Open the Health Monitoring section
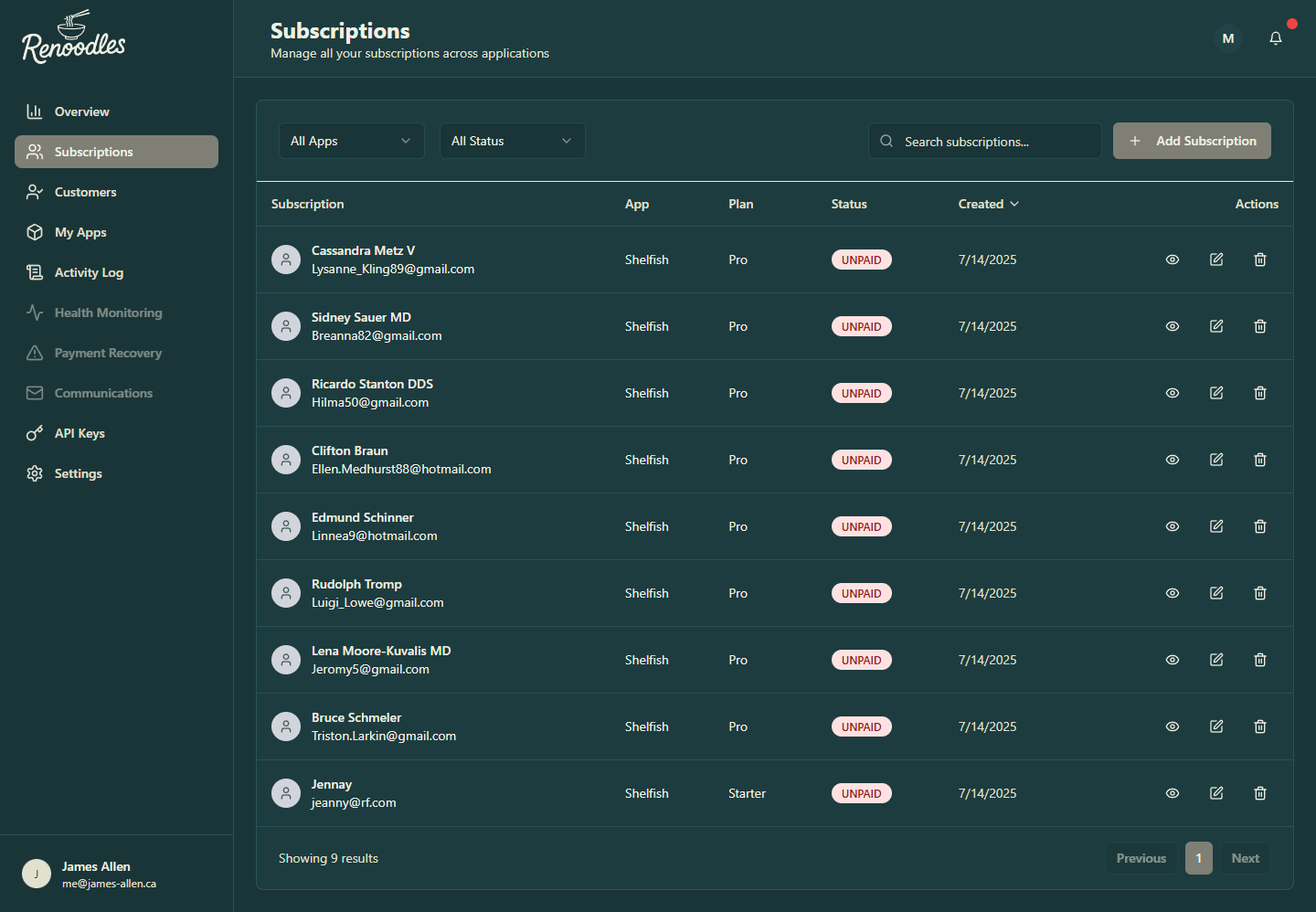 pos(107,313)
